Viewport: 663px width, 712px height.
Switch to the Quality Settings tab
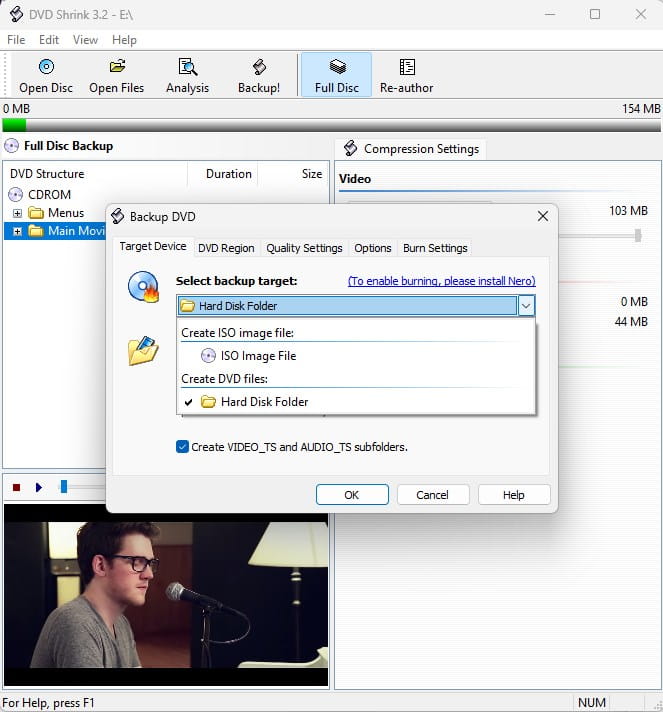pyautogui.click(x=304, y=248)
